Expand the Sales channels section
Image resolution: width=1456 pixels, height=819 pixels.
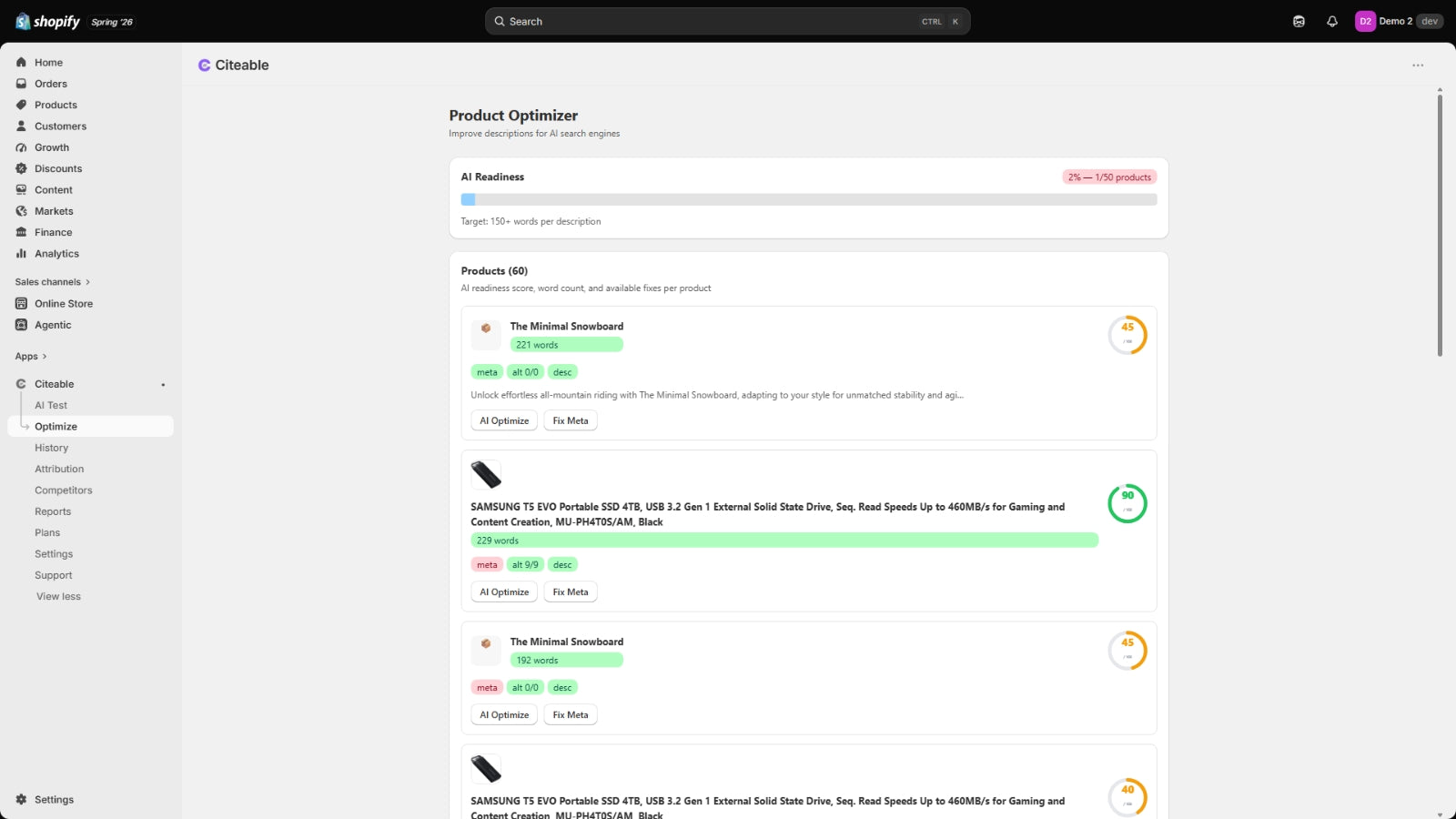click(x=52, y=282)
